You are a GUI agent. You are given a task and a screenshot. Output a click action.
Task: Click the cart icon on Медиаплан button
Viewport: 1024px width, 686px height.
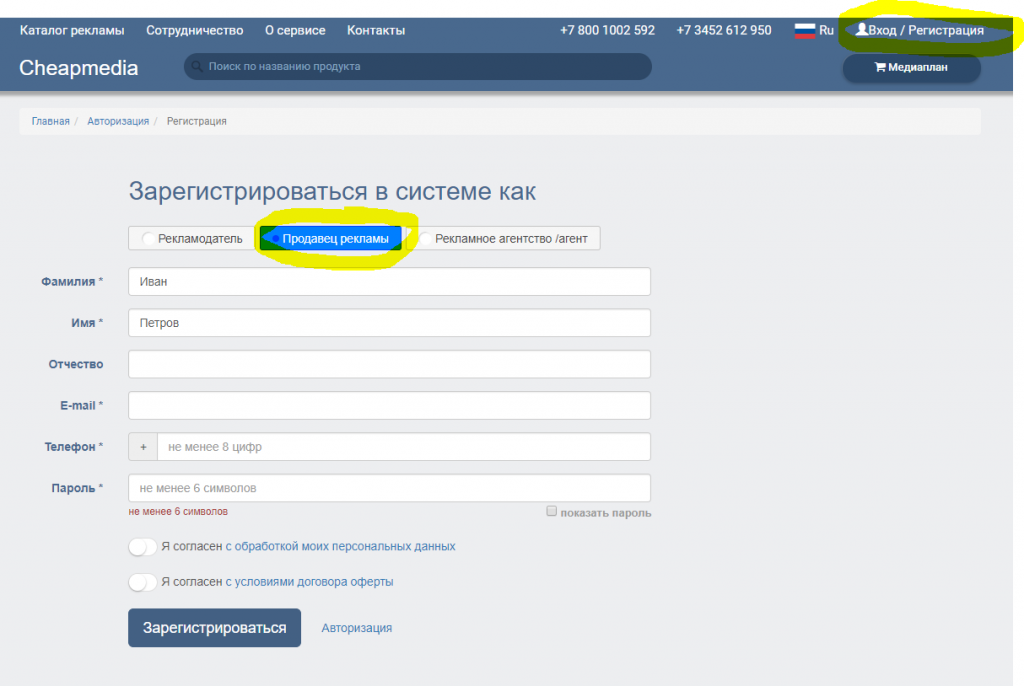pos(880,68)
